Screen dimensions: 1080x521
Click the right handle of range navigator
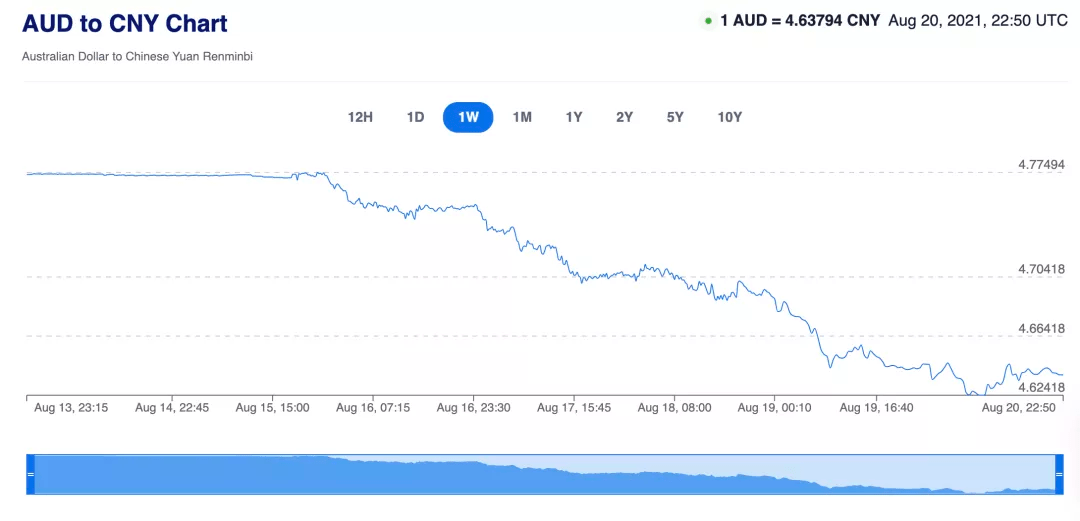(x=1060, y=474)
